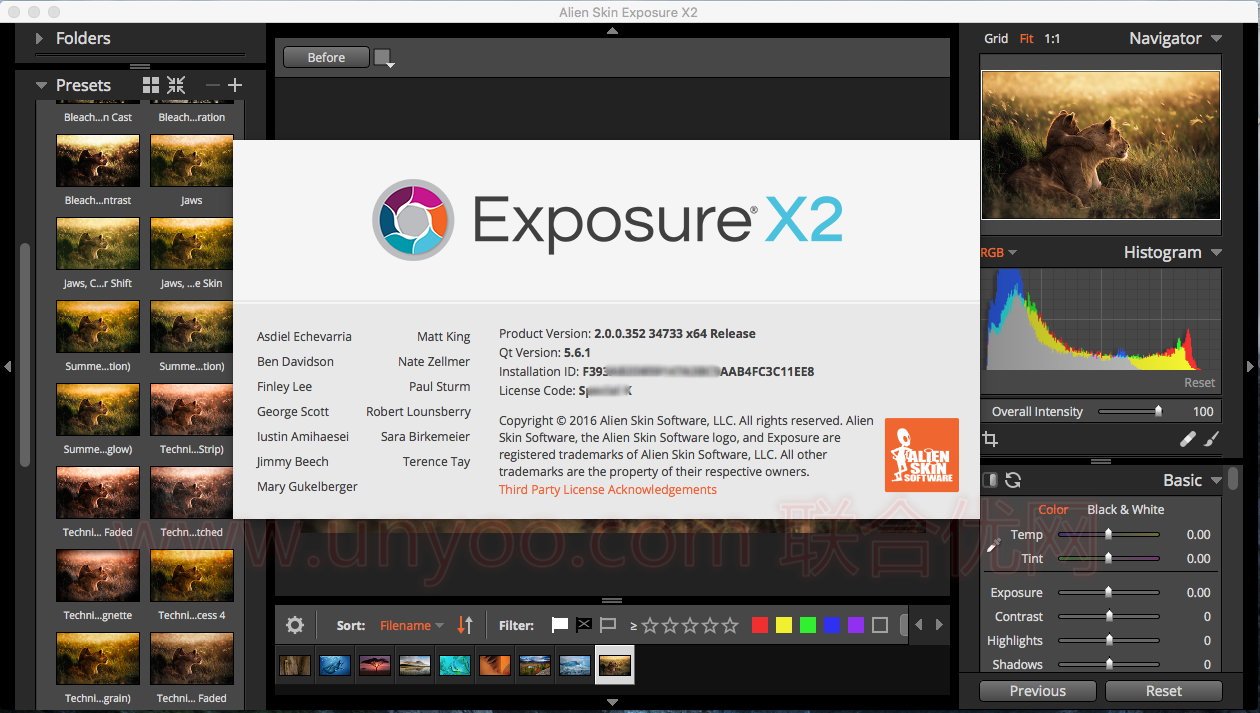Click the Reset button at the bottom right
Screen dimensions: 1260x713
point(1164,691)
